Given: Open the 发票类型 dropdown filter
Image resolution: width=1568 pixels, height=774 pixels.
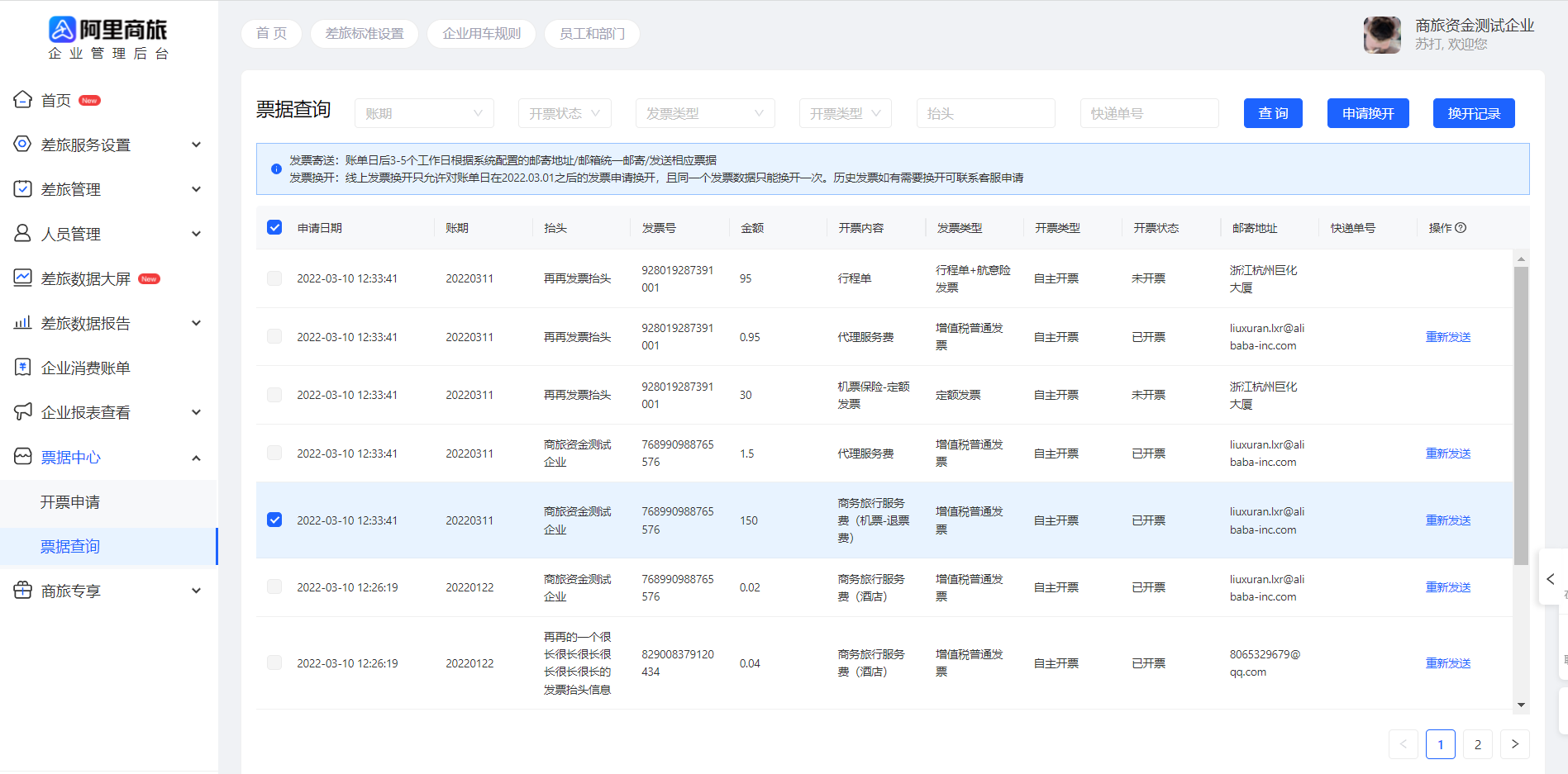Looking at the screenshot, I should (705, 113).
